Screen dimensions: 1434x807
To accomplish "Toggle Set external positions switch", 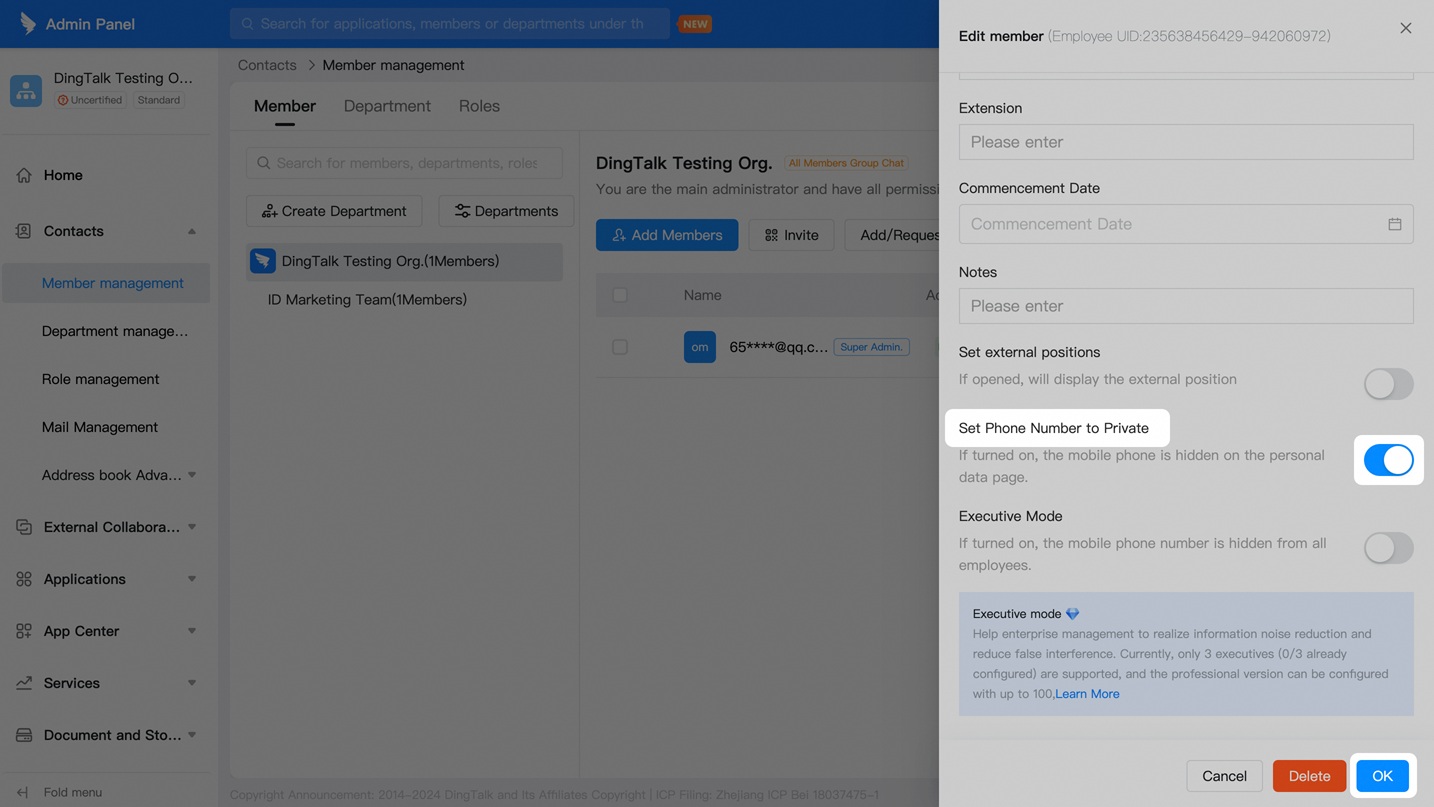I will coord(1389,384).
